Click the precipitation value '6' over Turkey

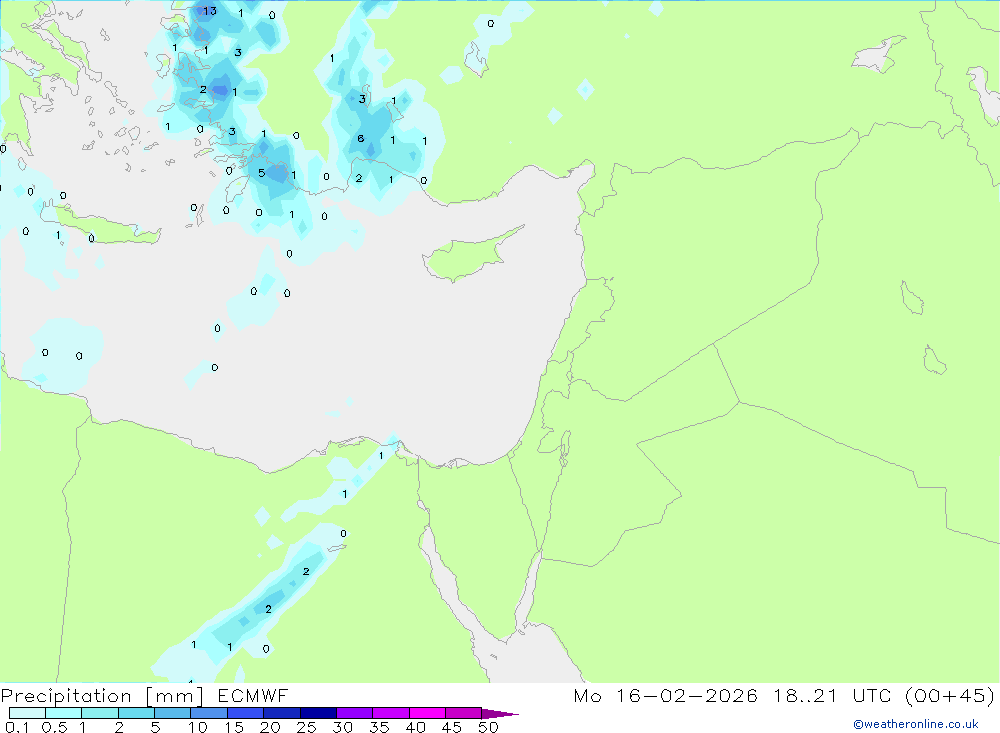360,138
